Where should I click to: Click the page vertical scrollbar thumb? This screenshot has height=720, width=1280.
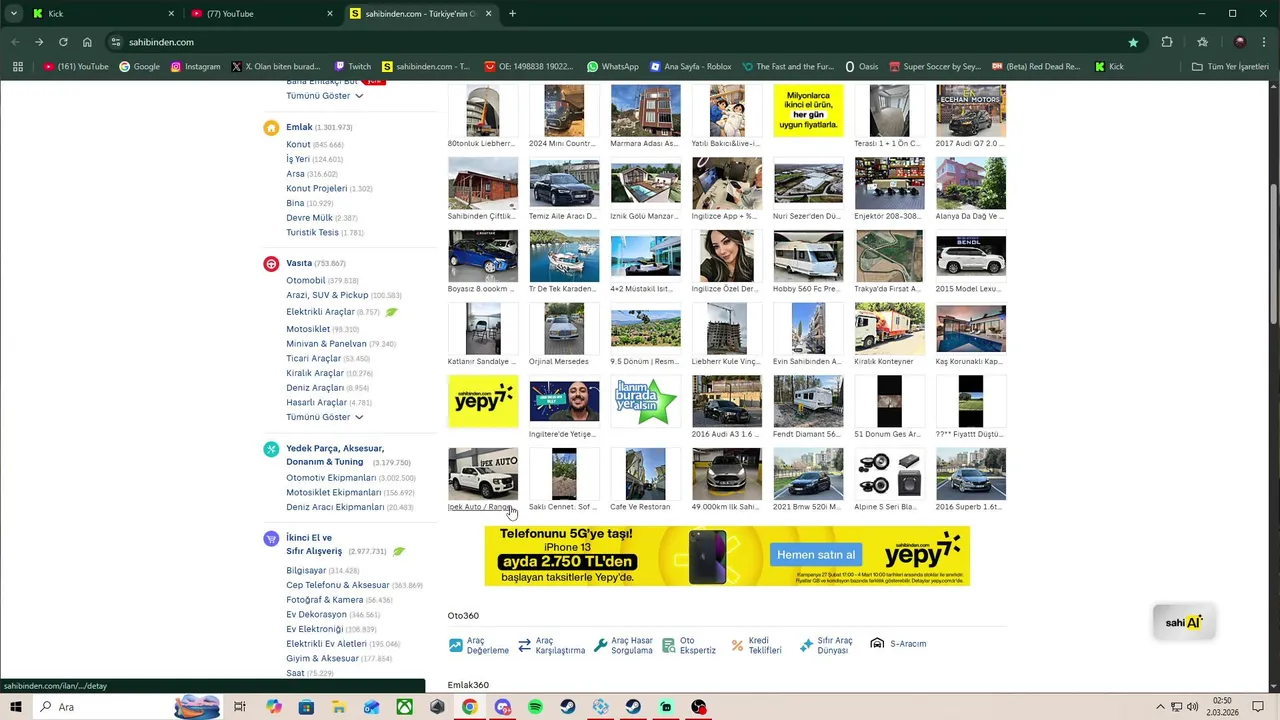pos(1274,253)
